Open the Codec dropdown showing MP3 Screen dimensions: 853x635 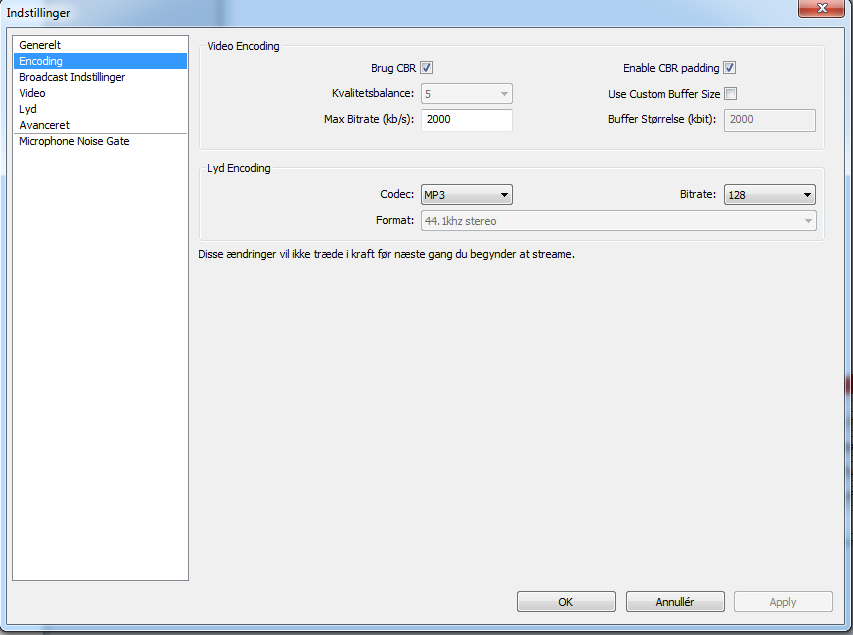pos(466,195)
